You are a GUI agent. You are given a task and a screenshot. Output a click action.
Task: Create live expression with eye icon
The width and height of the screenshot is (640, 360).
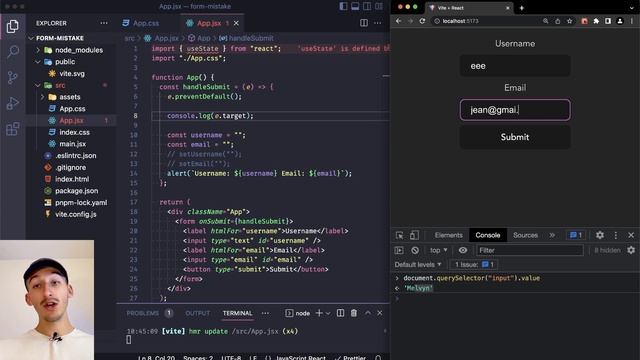pyautogui.click(x=462, y=250)
